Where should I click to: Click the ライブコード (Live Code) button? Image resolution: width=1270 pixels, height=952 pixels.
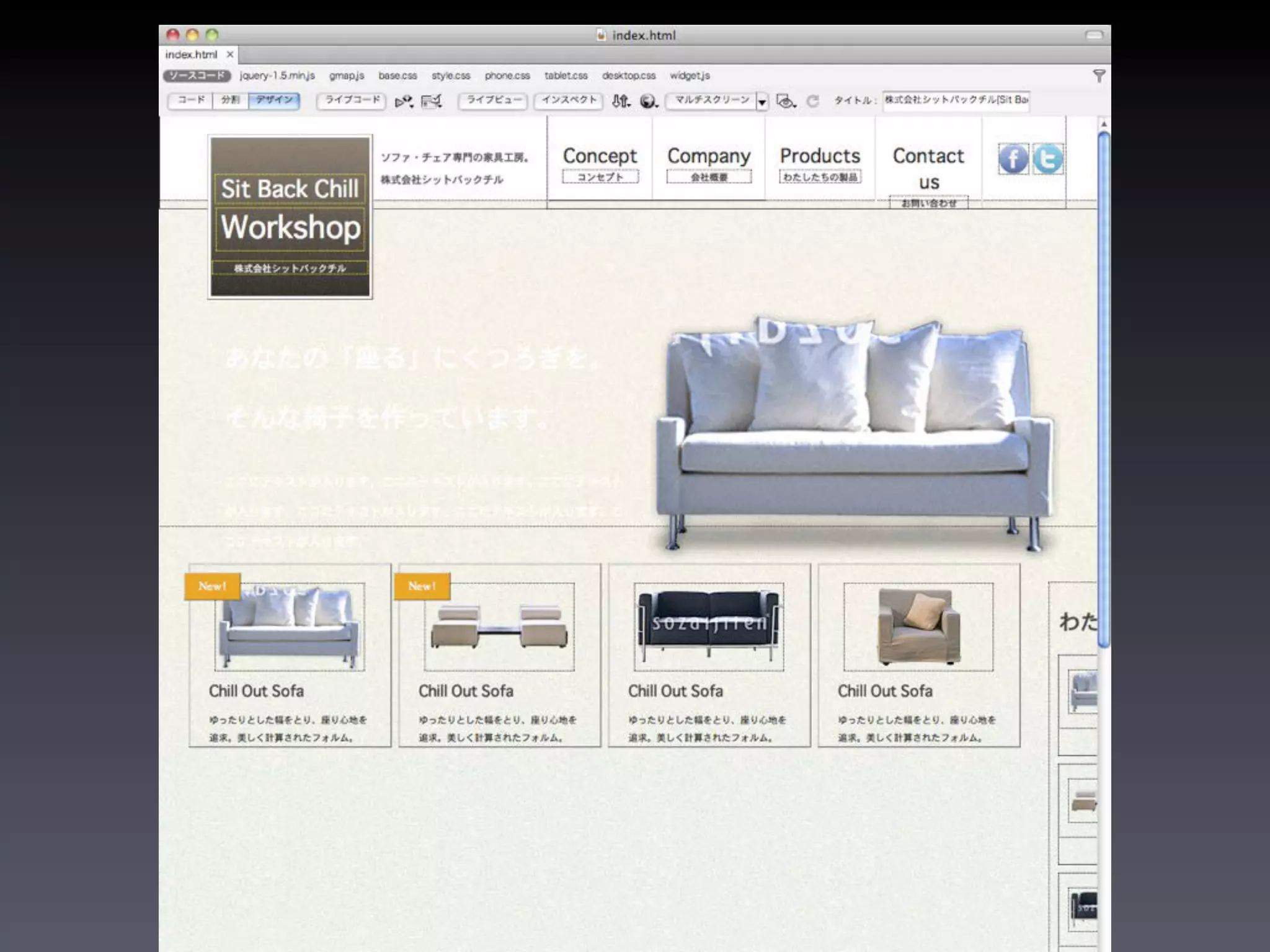point(352,100)
